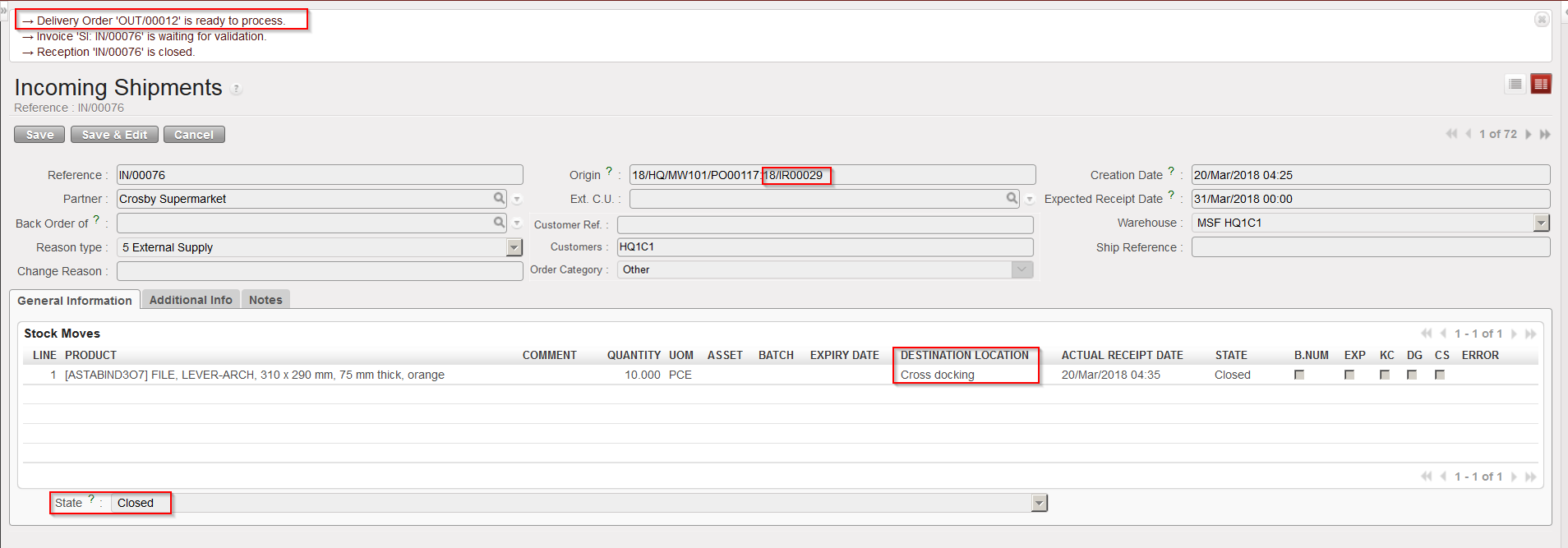Open the State dropdown arrow
Screen dimensions: 1568x548
point(1040,503)
